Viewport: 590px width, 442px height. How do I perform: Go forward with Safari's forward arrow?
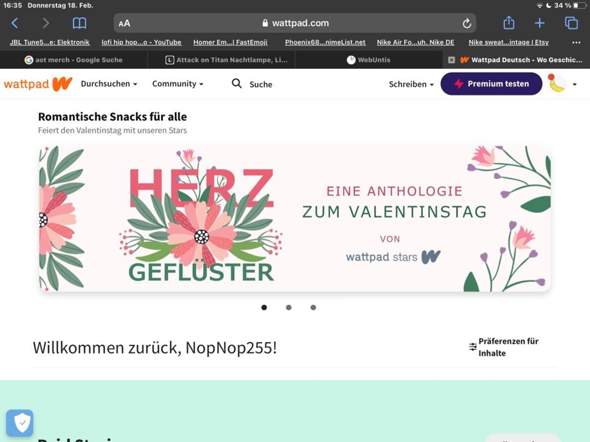[x=46, y=23]
